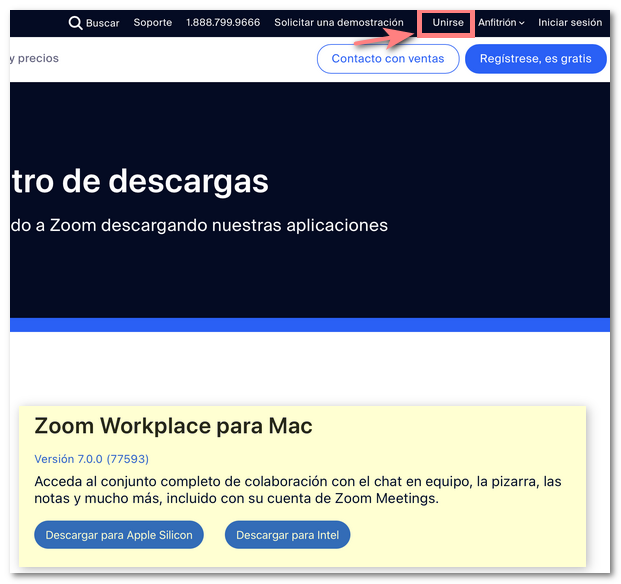Viewport: 621px width, 584px height.
Task: Click Descargar para Intel
Action: 288,535
